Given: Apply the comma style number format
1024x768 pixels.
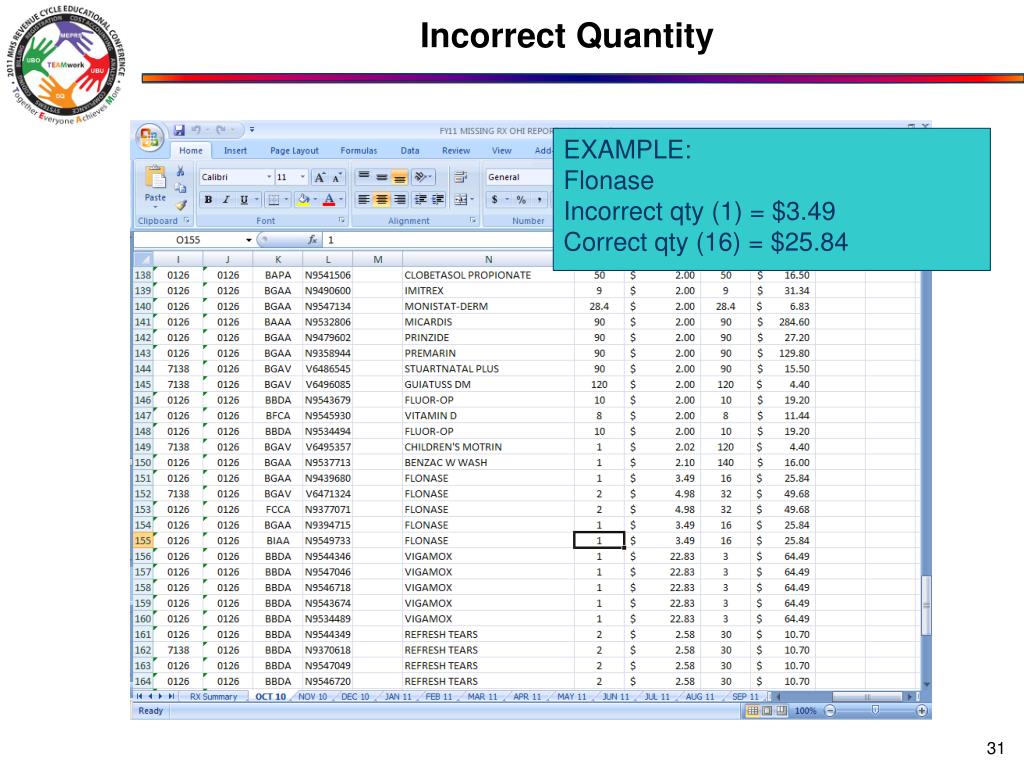Looking at the screenshot, I should pyautogui.click(x=539, y=200).
